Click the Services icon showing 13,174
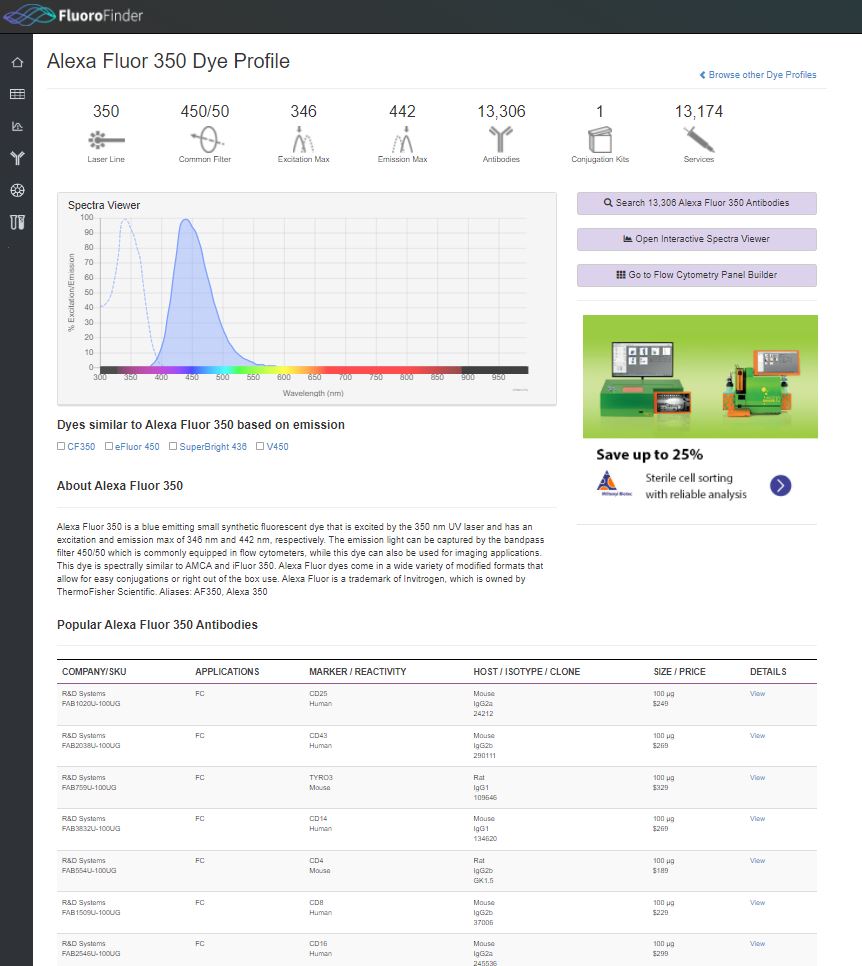Viewport: 862px width, 966px height. click(698, 137)
